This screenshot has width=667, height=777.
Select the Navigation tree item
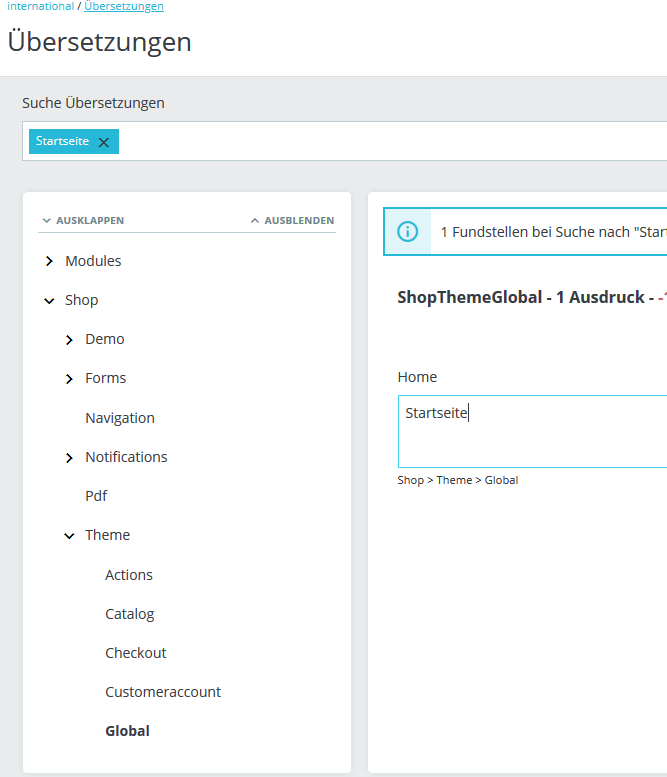[x=120, y=418]
